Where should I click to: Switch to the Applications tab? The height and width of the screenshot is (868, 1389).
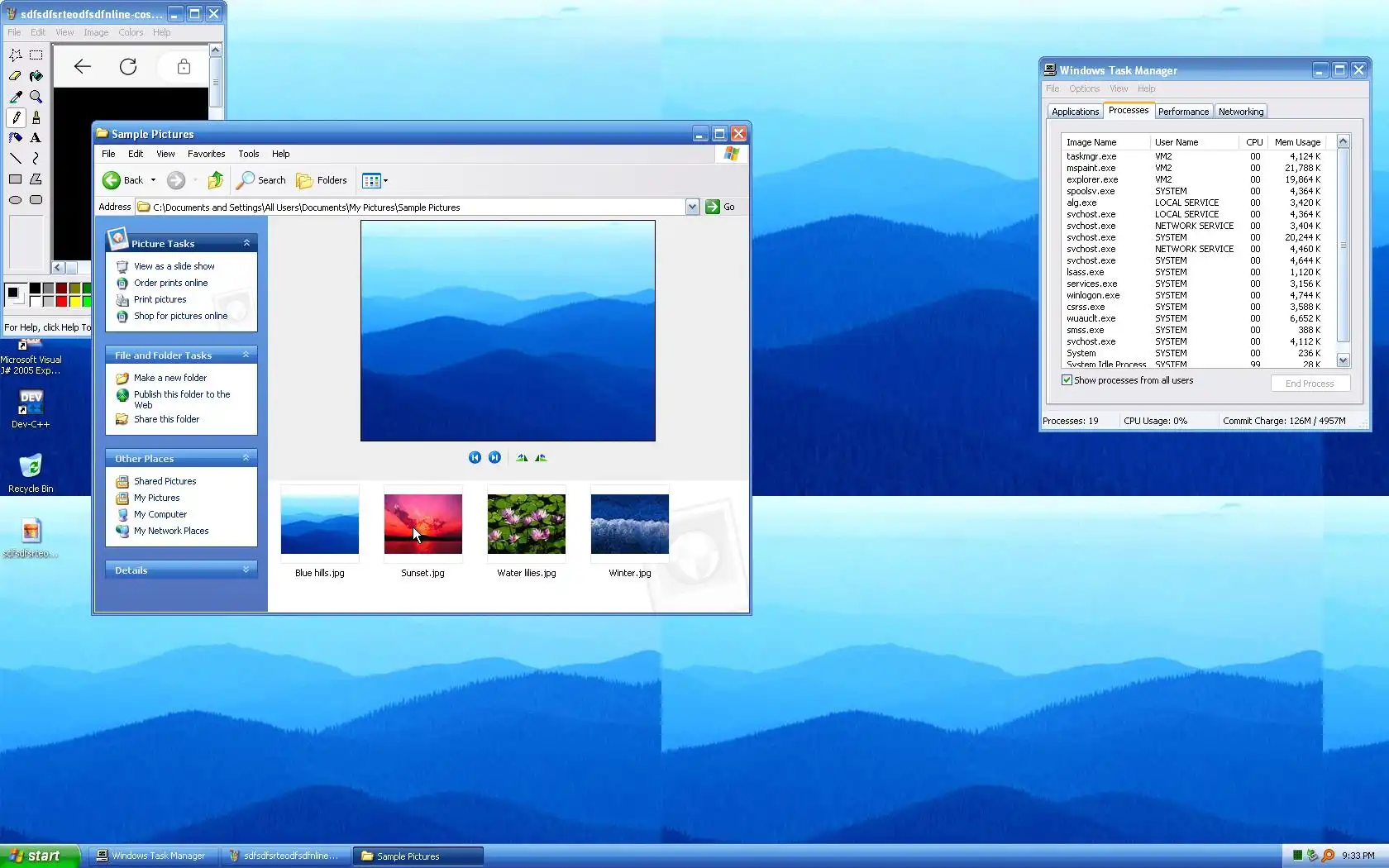click(1076, 112)
